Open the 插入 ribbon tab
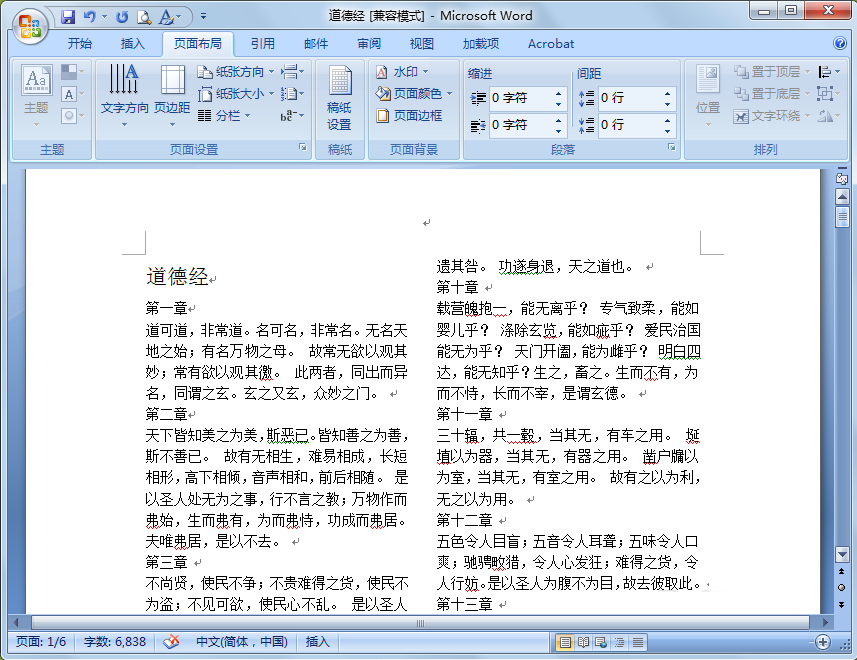The height and width of the screenshot is (660, 857). [x=133, y=44]
